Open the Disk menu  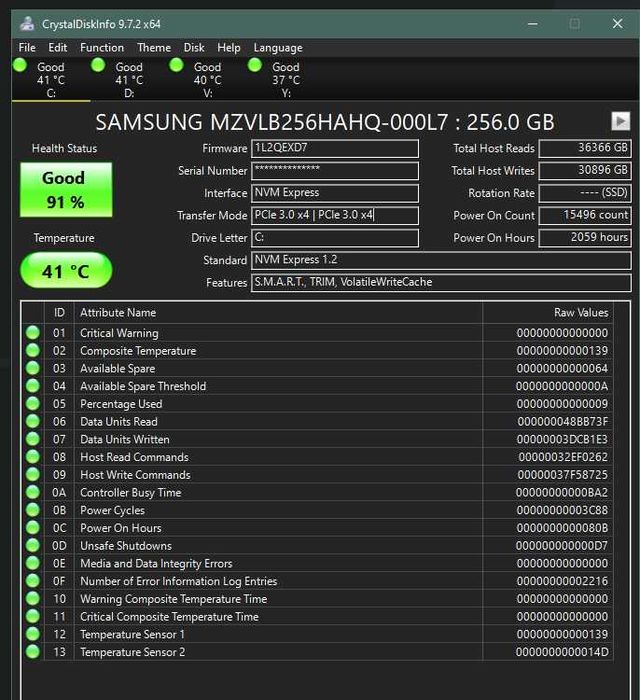point(194,47)
